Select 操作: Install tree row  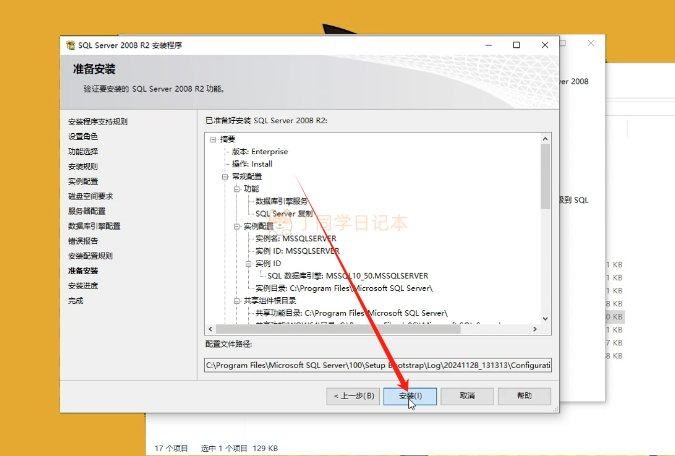252,164
